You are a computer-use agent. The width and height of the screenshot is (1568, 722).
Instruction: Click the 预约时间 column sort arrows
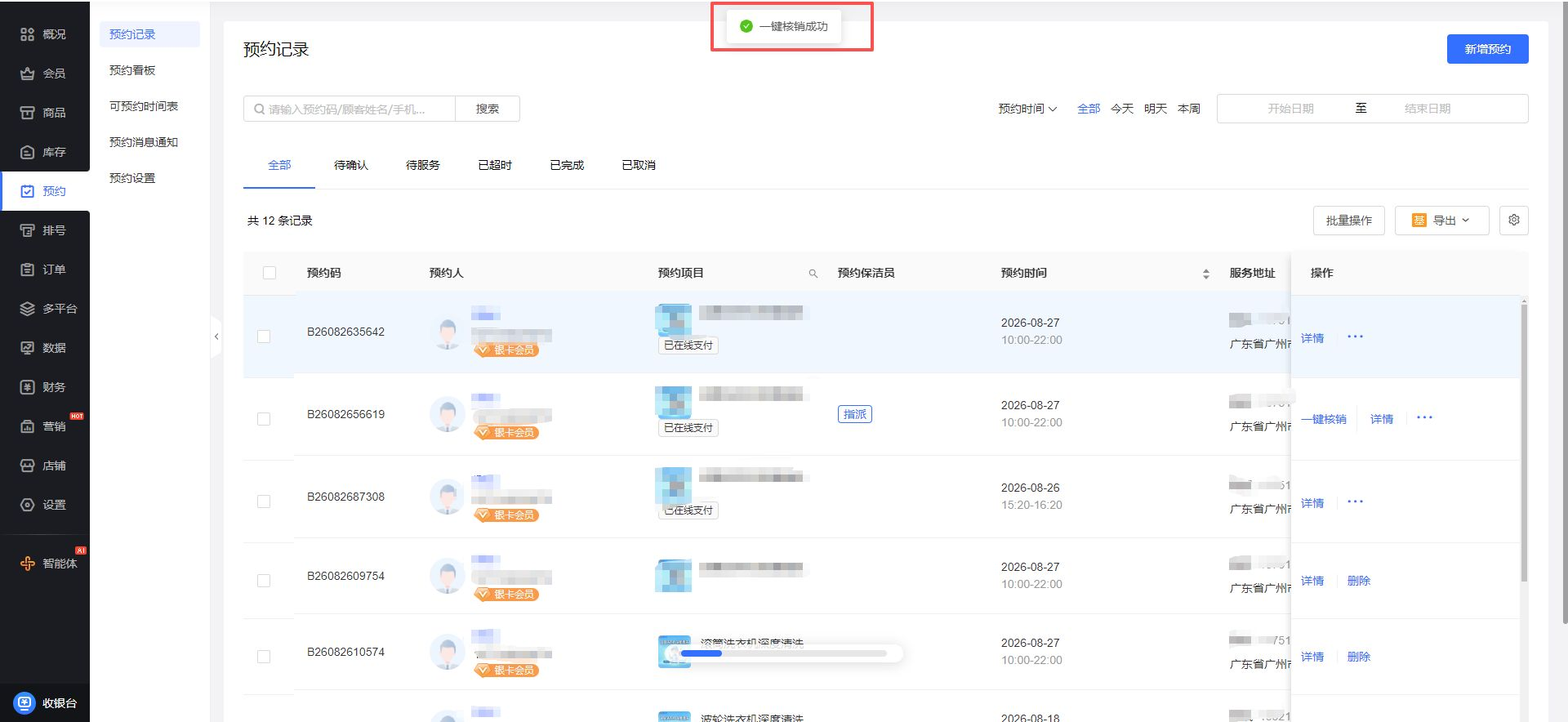pyautogui.click(x=1206, y=274)
